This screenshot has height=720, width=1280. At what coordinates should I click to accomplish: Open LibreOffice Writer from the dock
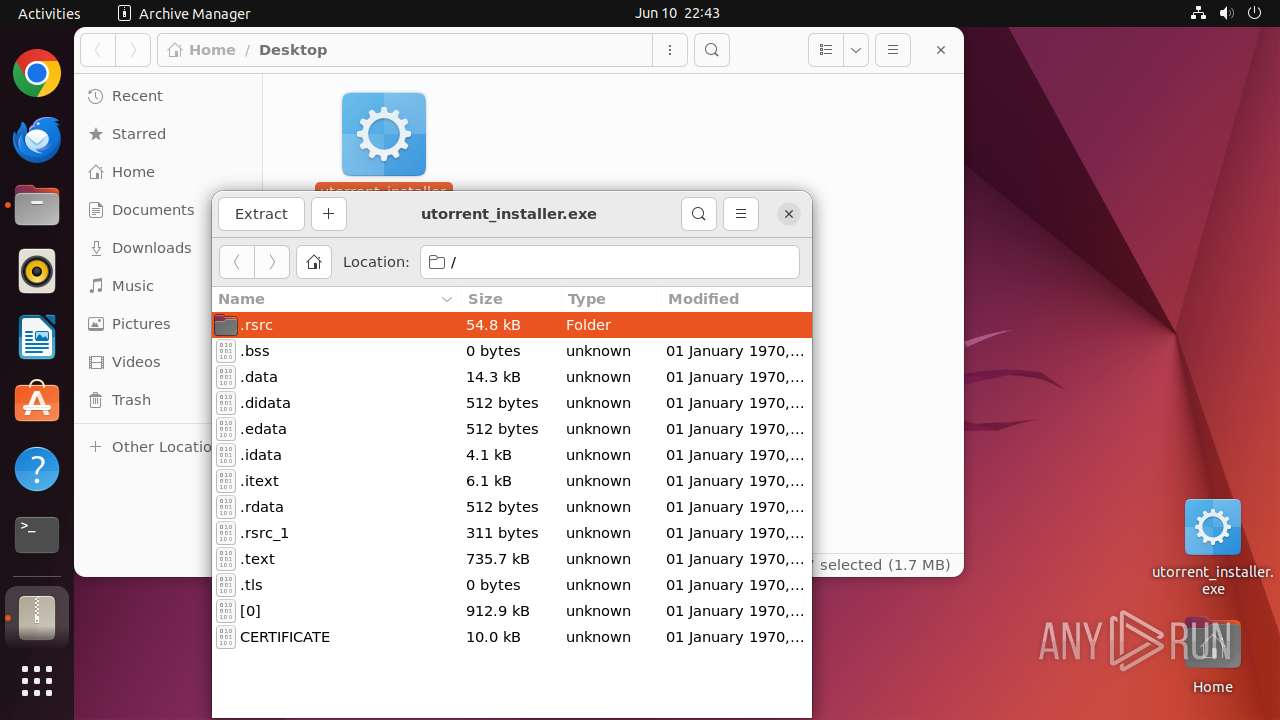[x=37, y=338]
